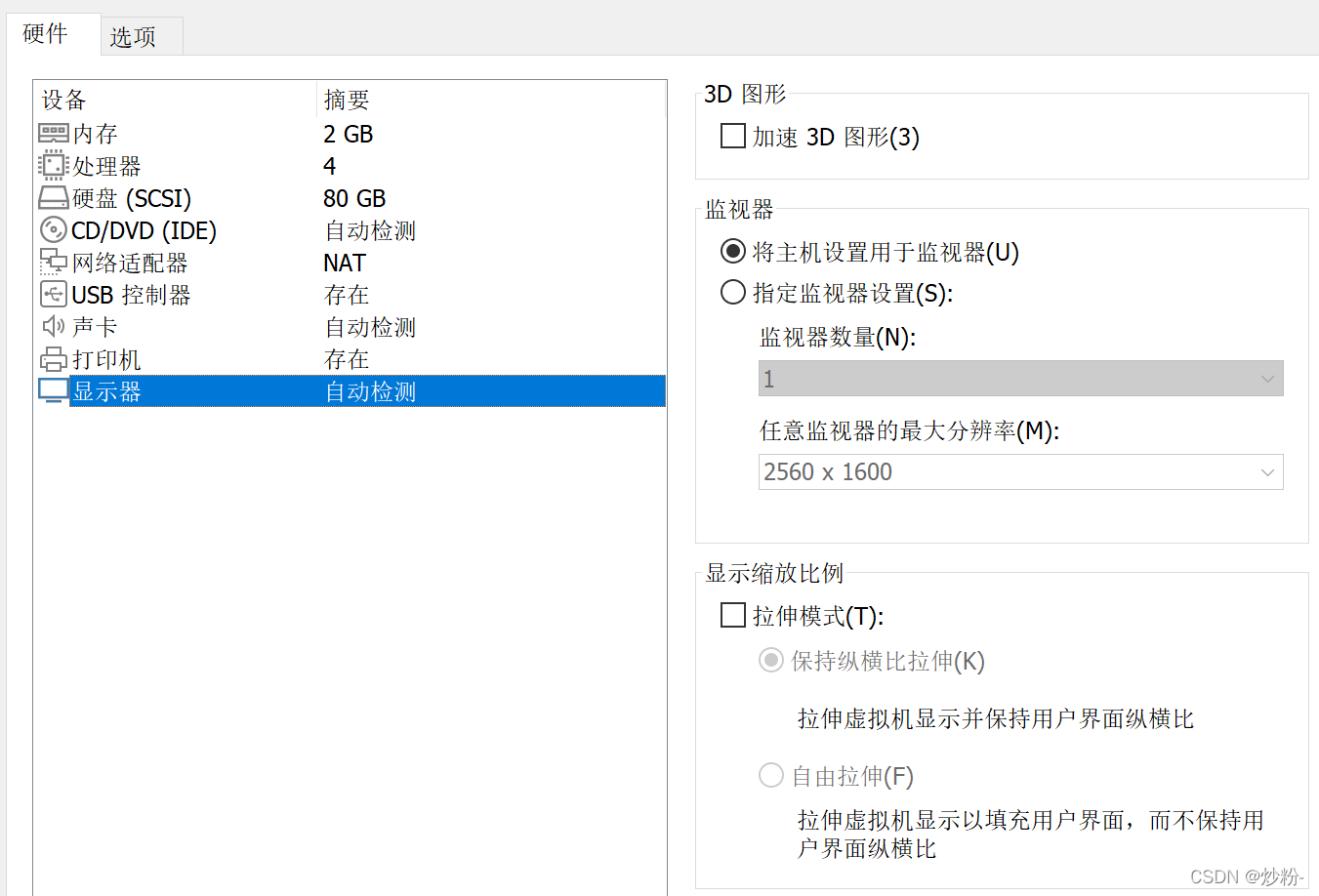The width and height of the screenshot is (1319, 896).
Task: Select the 打印机 device row
Action: coord(350,359)
